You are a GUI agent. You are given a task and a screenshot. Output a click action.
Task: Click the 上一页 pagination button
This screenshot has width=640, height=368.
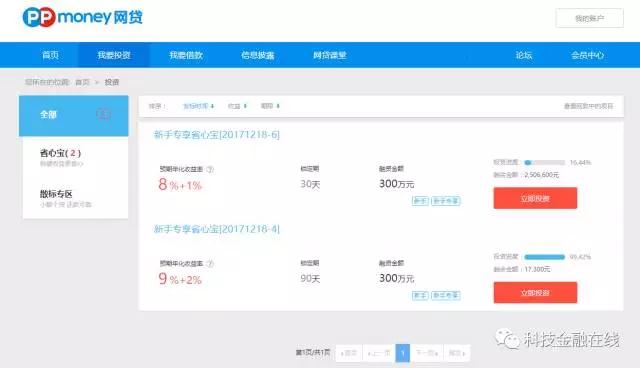click(x=379, y=353)
